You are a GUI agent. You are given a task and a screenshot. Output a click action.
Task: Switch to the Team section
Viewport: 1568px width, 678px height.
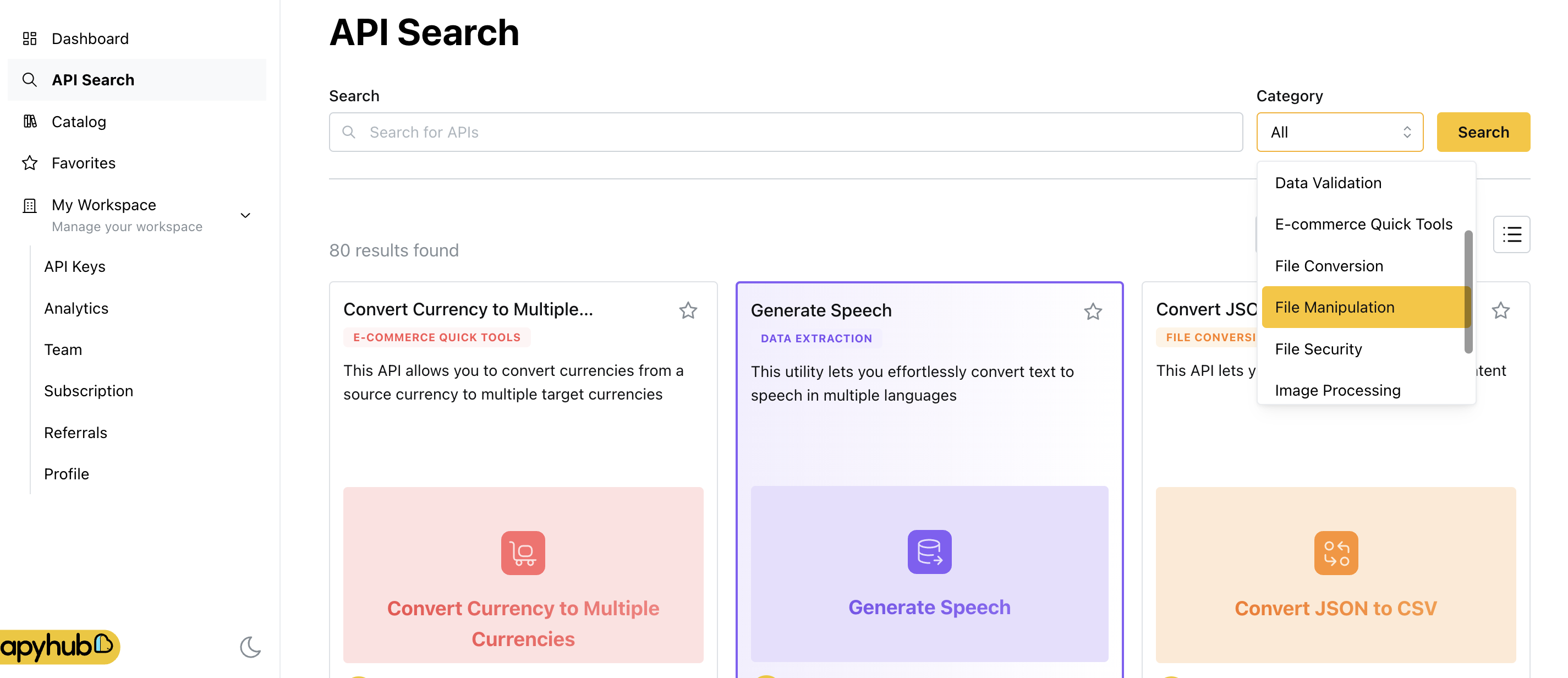tap(63, 349)
